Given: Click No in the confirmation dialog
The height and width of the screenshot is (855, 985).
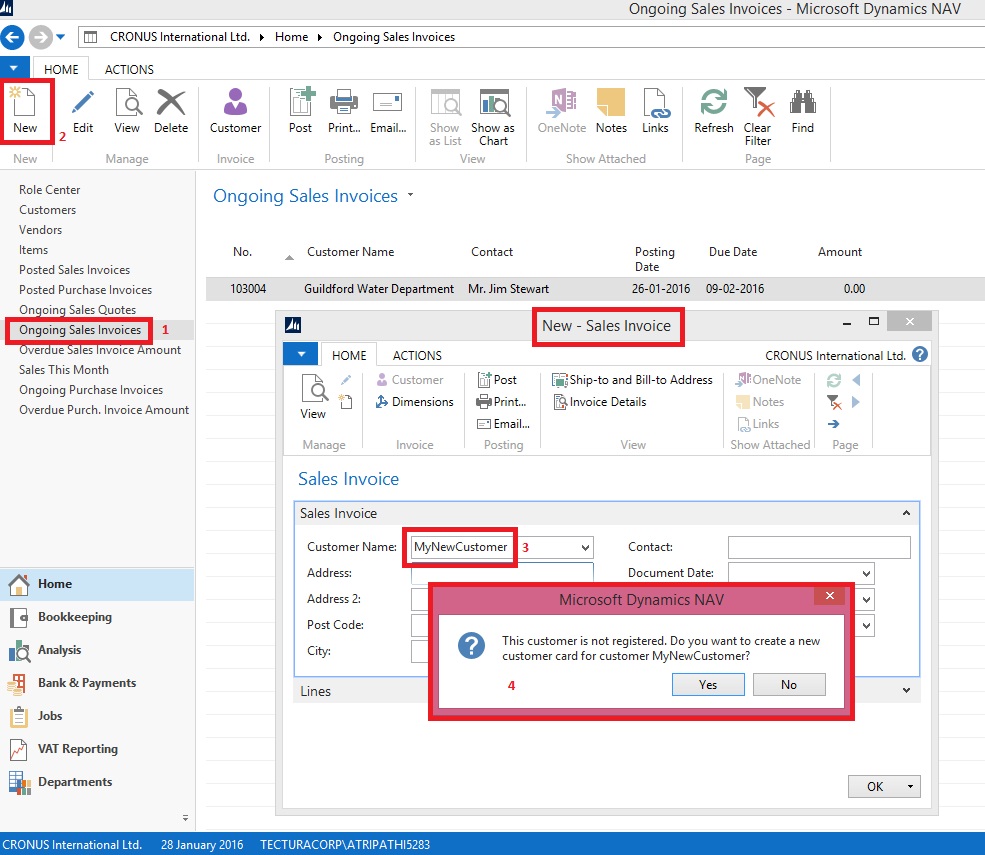Looking at the screenshot, I should [x=789, y=685].
